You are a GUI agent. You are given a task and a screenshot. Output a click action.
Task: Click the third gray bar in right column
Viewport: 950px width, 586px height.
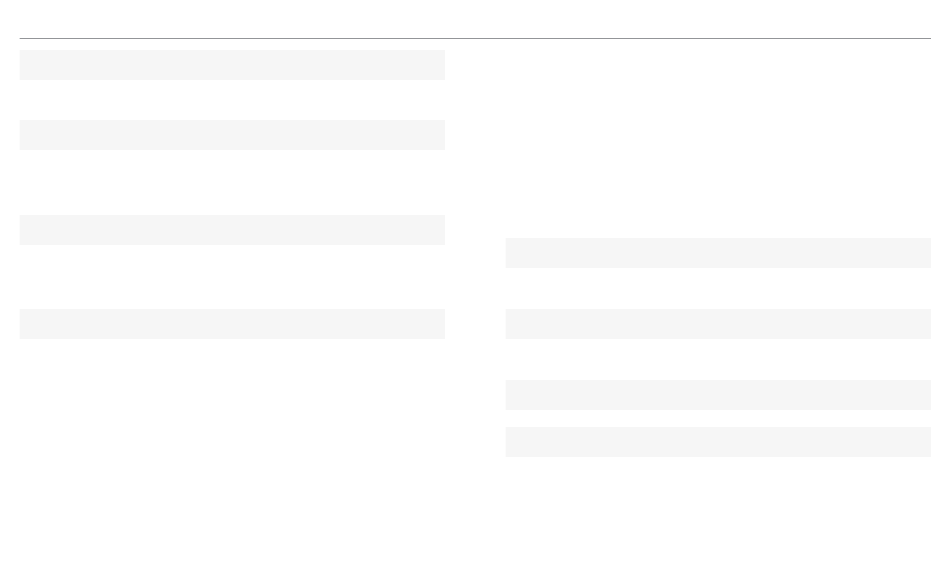tap(718, 395)
